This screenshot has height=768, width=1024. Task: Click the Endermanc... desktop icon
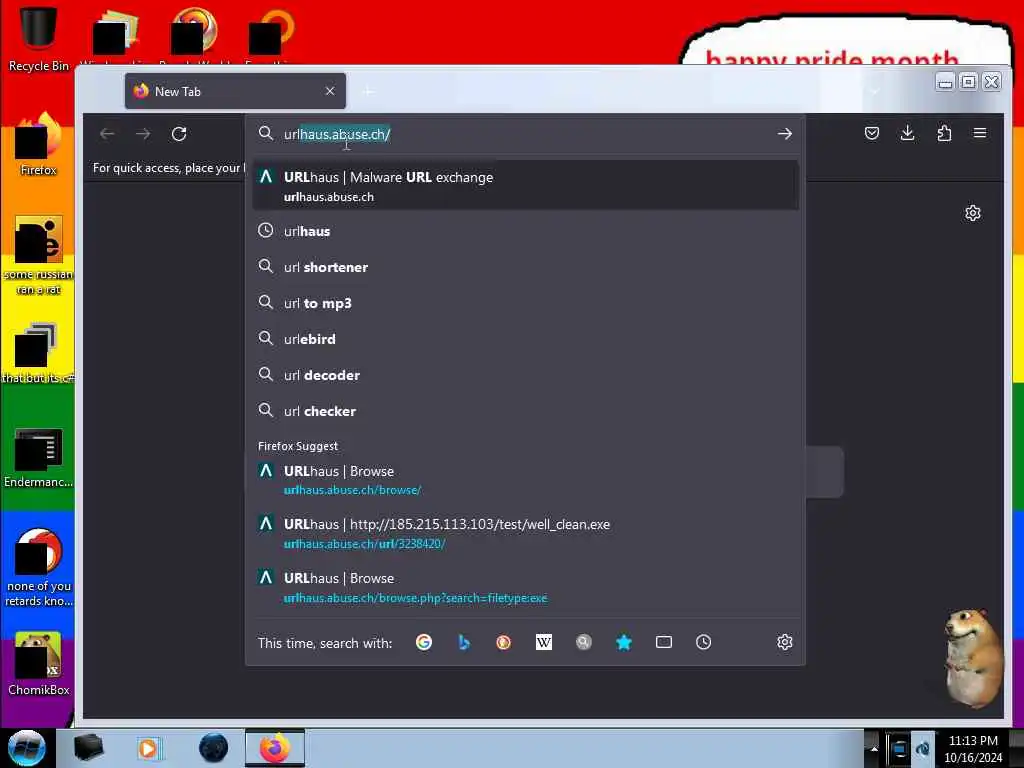pyautogui.click(x=38, y=458)
